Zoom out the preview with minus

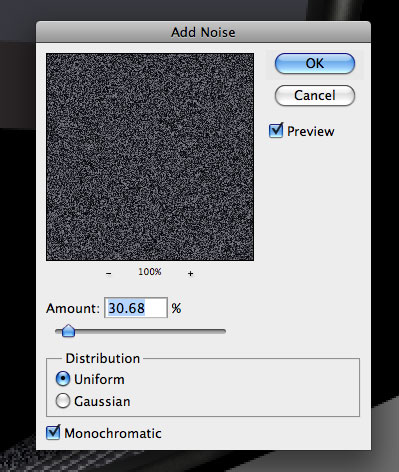109,274
